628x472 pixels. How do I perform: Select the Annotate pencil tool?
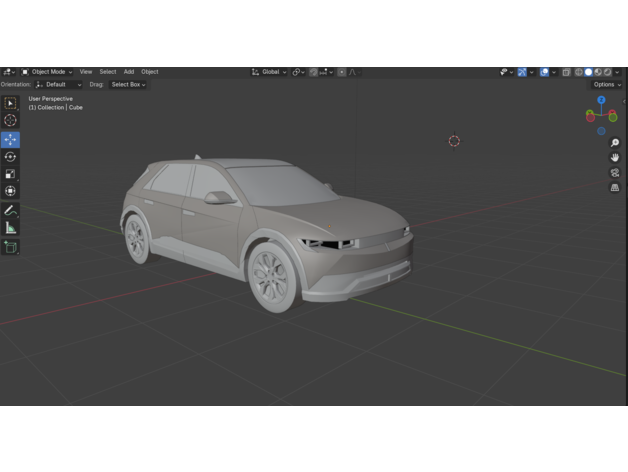[11, 211]
